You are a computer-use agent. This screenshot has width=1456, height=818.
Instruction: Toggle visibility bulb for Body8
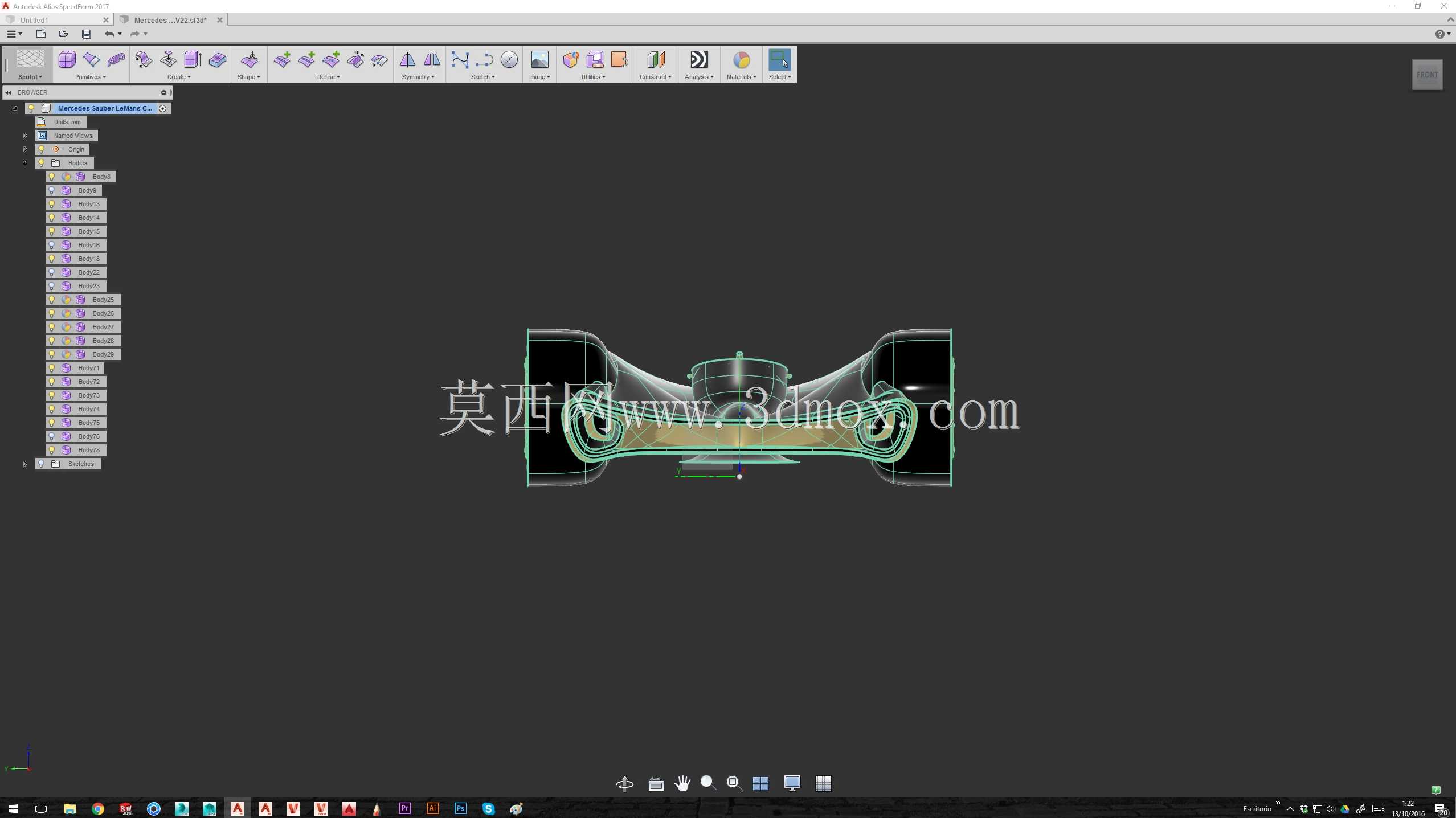52,177
